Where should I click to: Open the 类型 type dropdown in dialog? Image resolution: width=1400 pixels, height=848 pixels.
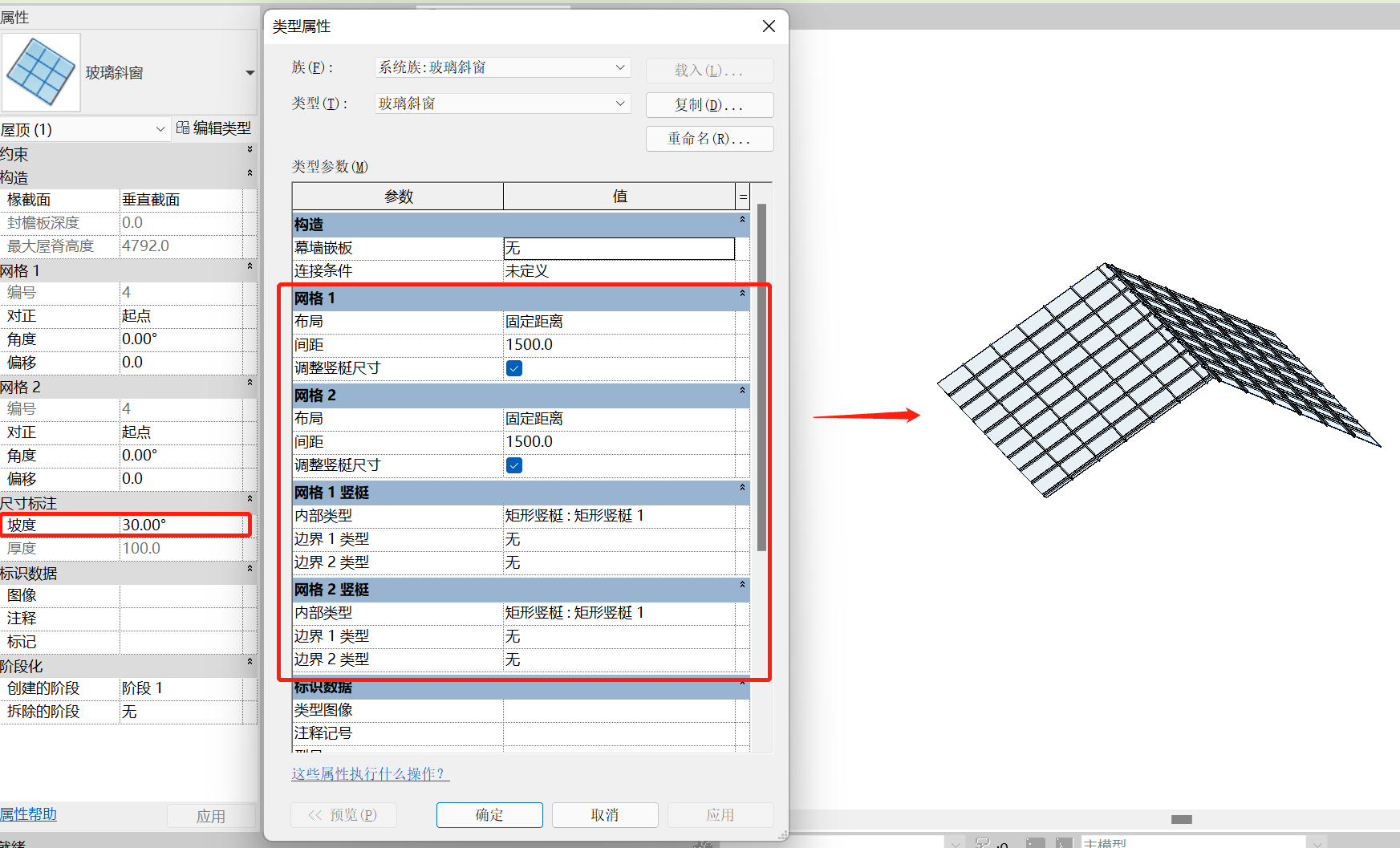(502, 103)
